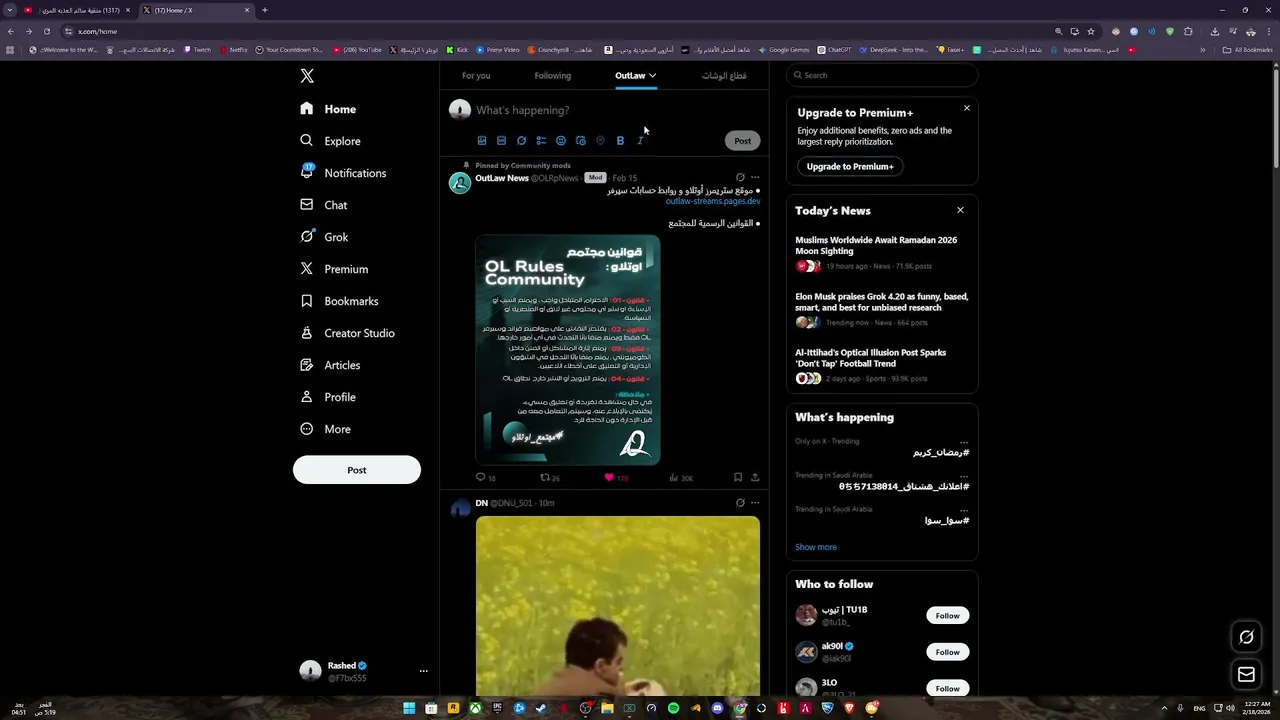The height and width of the screenshot is (720, 1280).
Task: Click the location tag icon in composer
Action: point(600,141)
